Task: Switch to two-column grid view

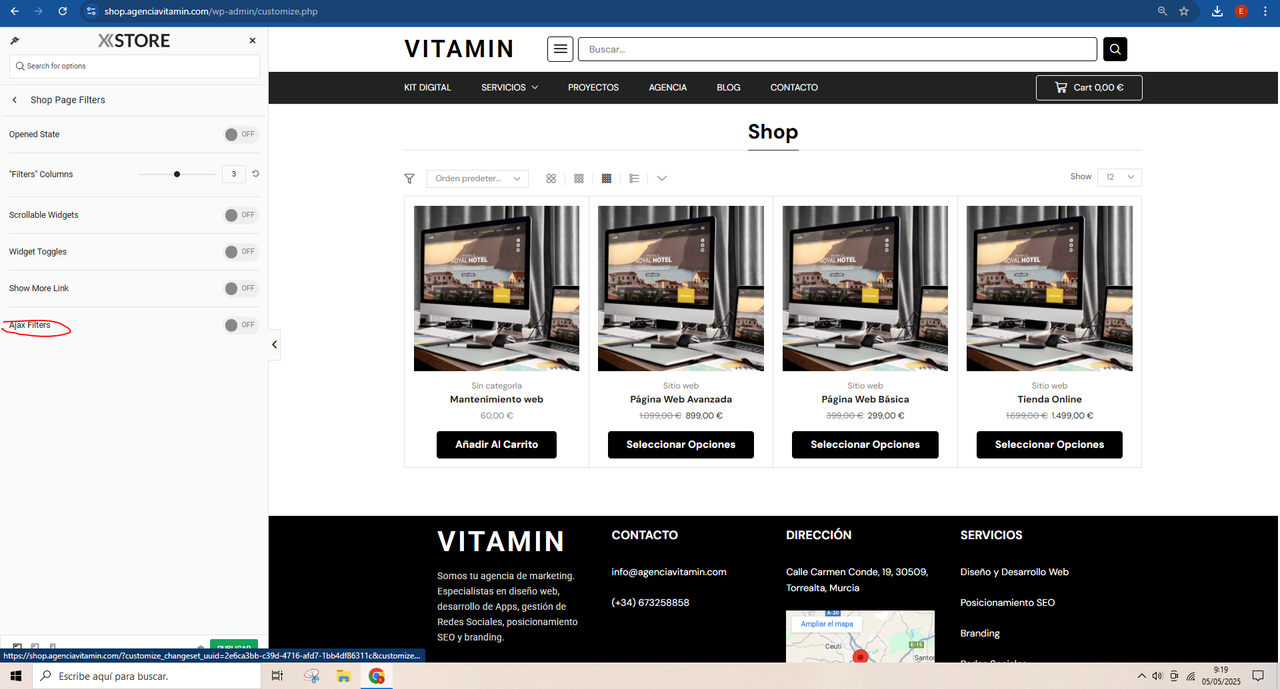Action: pyautogui.click(x=551, y=178)
